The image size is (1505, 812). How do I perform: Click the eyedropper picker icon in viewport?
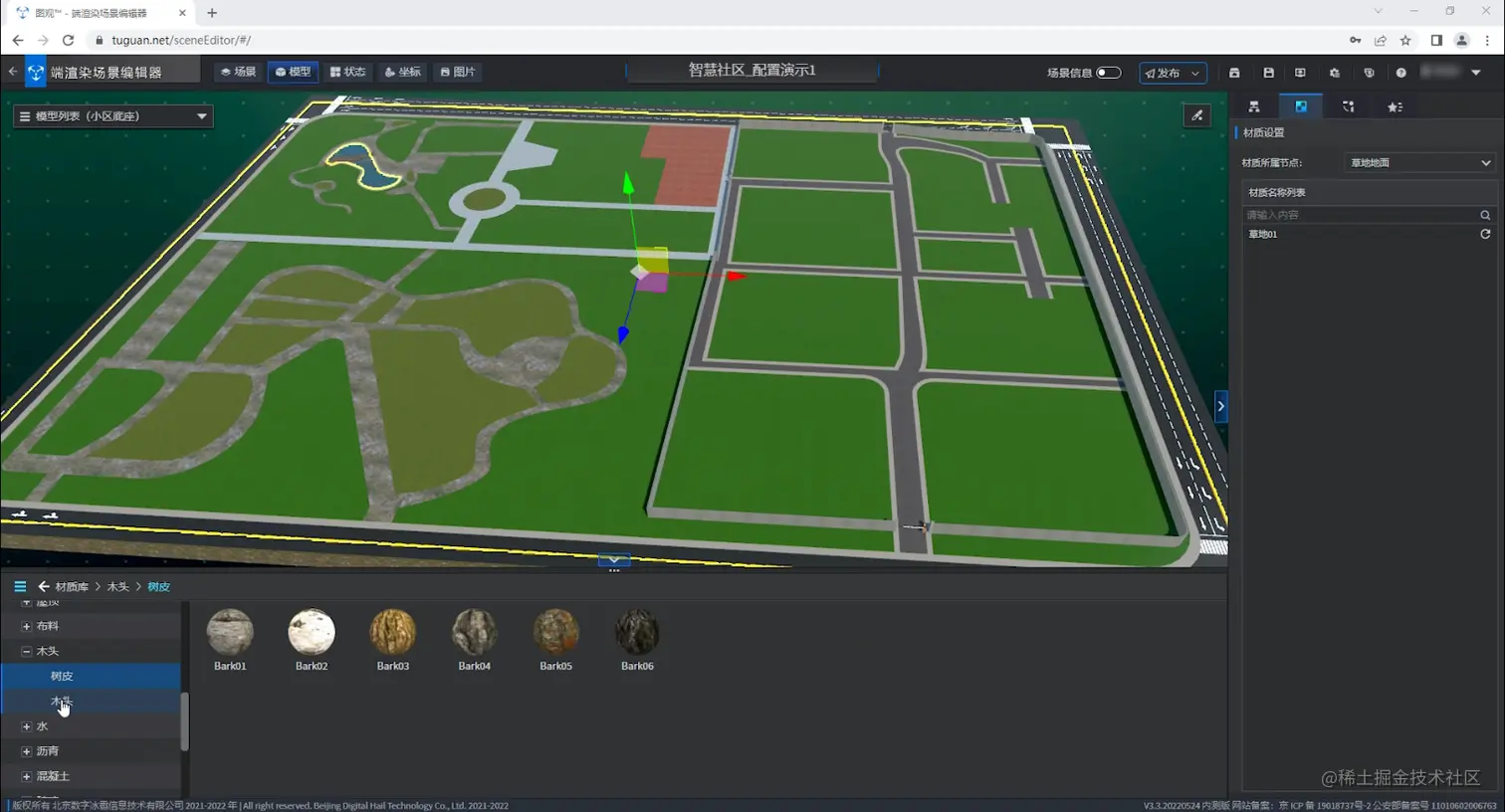1197,115
